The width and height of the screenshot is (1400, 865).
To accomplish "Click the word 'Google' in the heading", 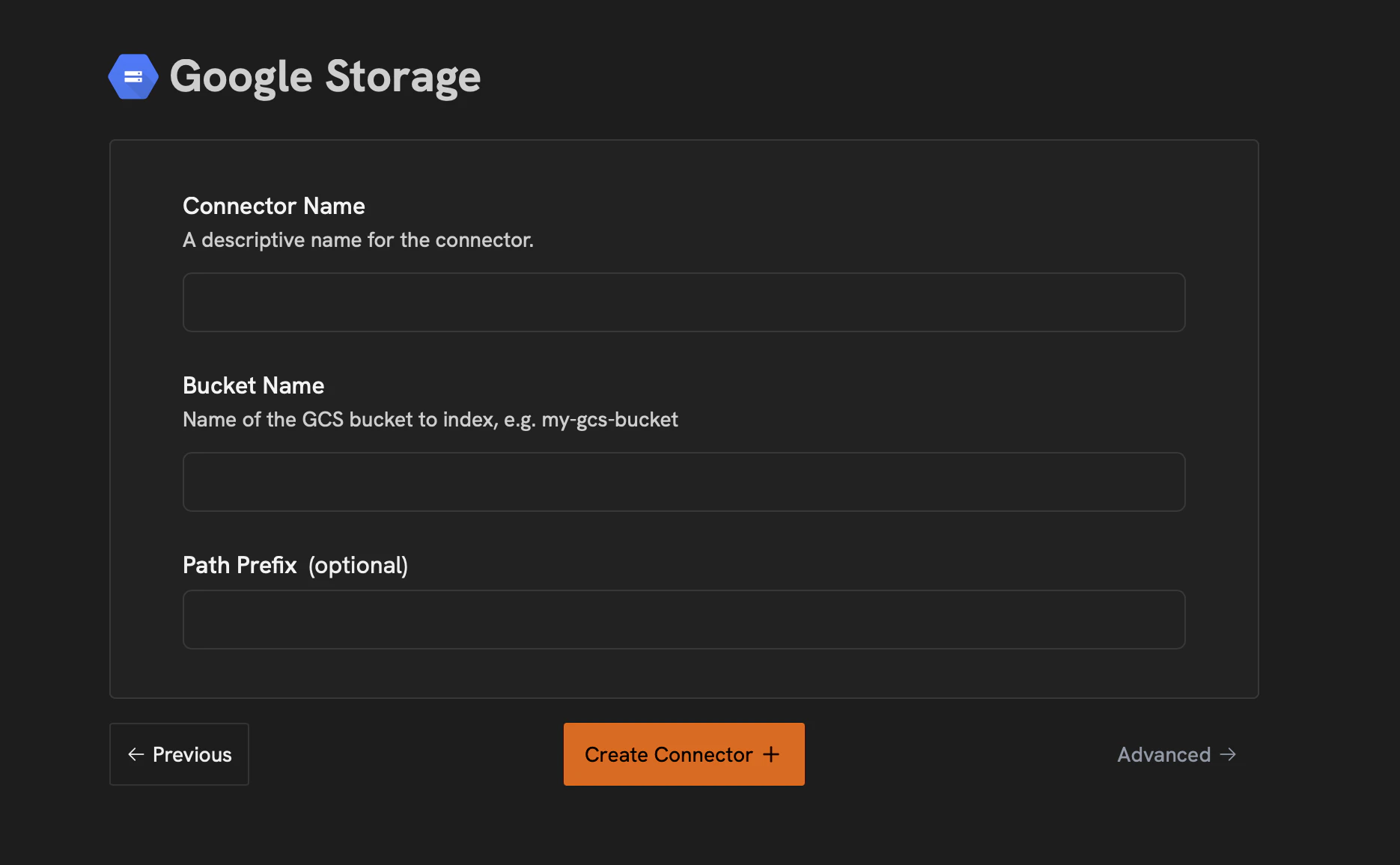I will click(x=241, y=76).
